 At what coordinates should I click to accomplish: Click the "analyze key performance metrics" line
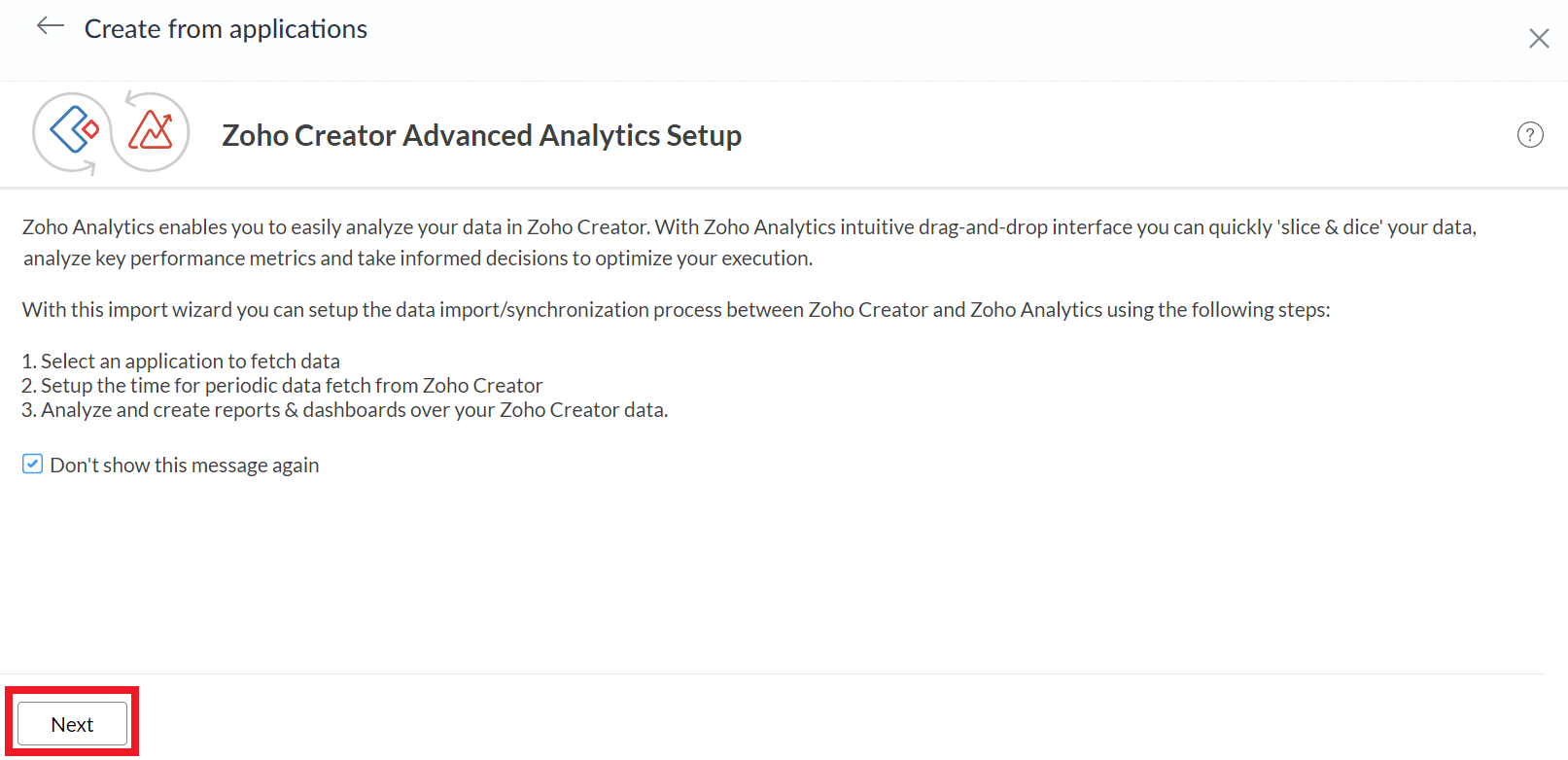pos(418,259)
